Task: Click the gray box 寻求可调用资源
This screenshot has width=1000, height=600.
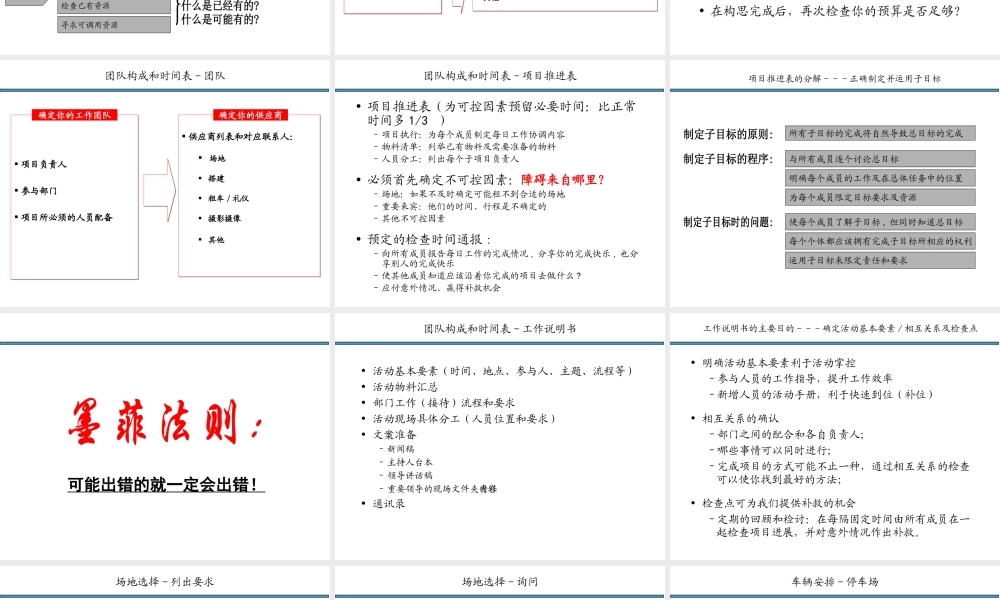Action: coord(114,25)
